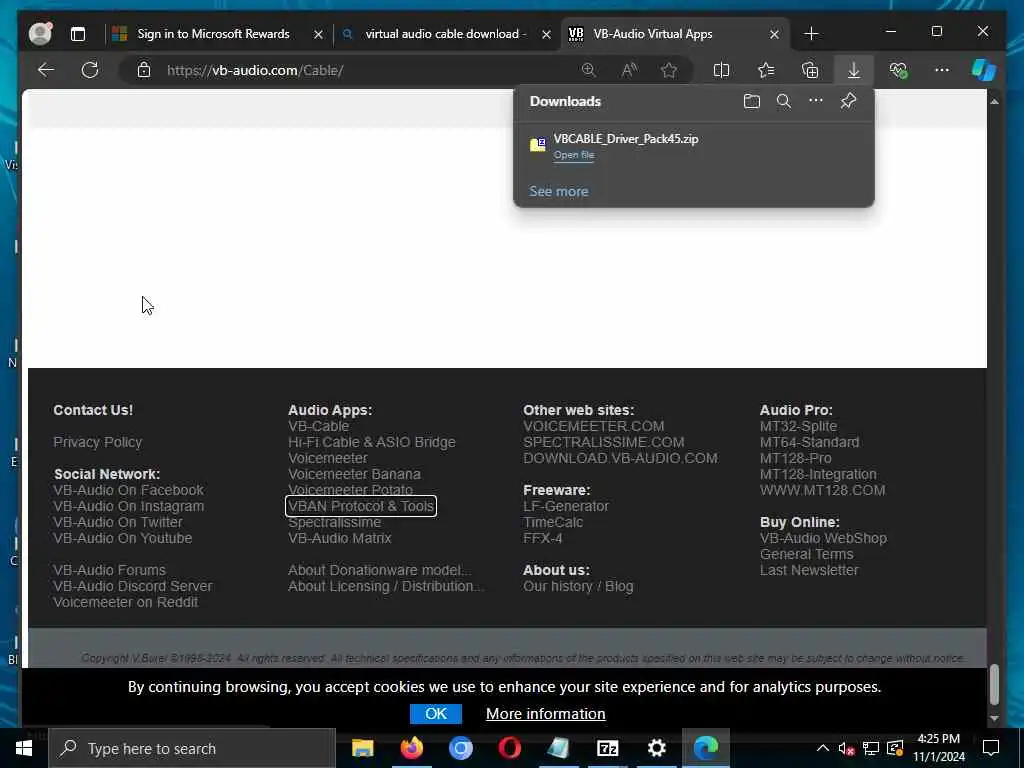The image size is (1024, 768).
Task: Close the virtual audio cable download tab
Action: [546, 34]
